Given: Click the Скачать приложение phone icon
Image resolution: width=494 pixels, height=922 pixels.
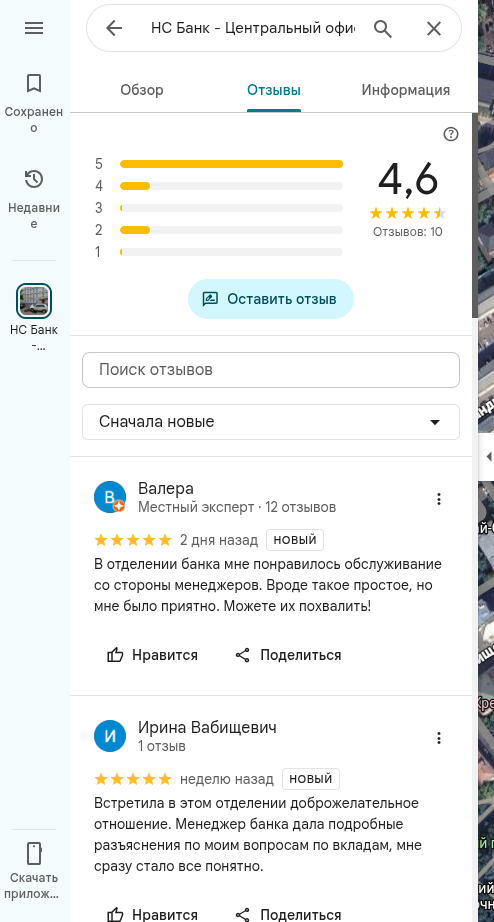Looking at the screenshot, I should coord(34,853).
